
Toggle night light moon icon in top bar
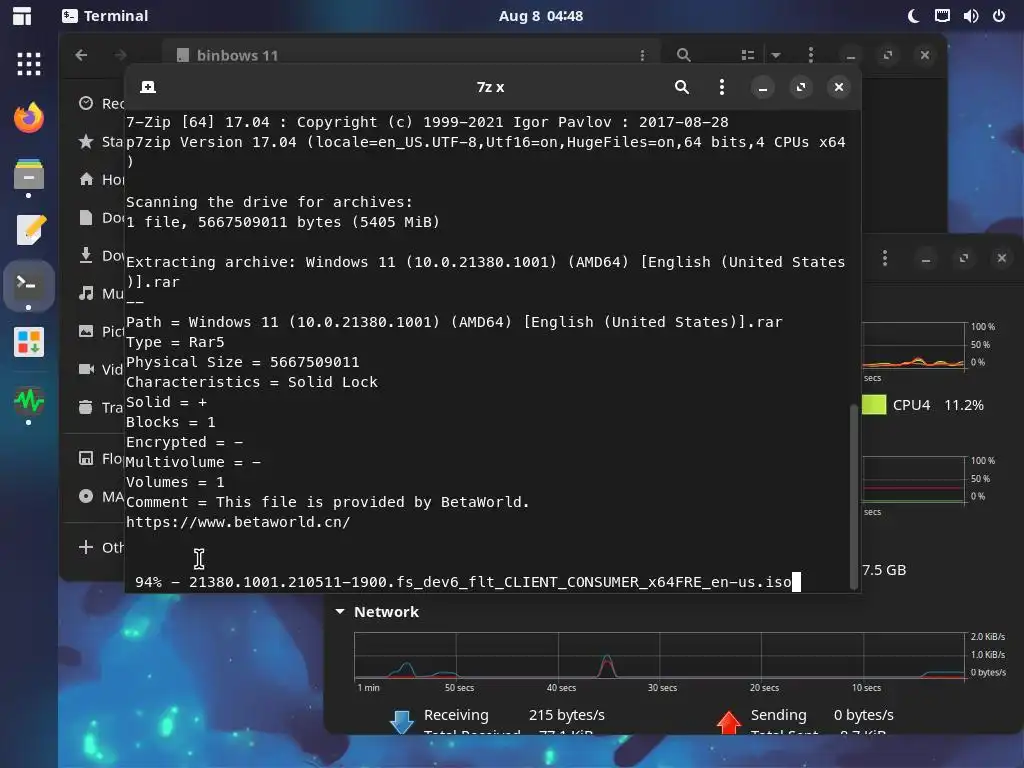pos(914,16)
